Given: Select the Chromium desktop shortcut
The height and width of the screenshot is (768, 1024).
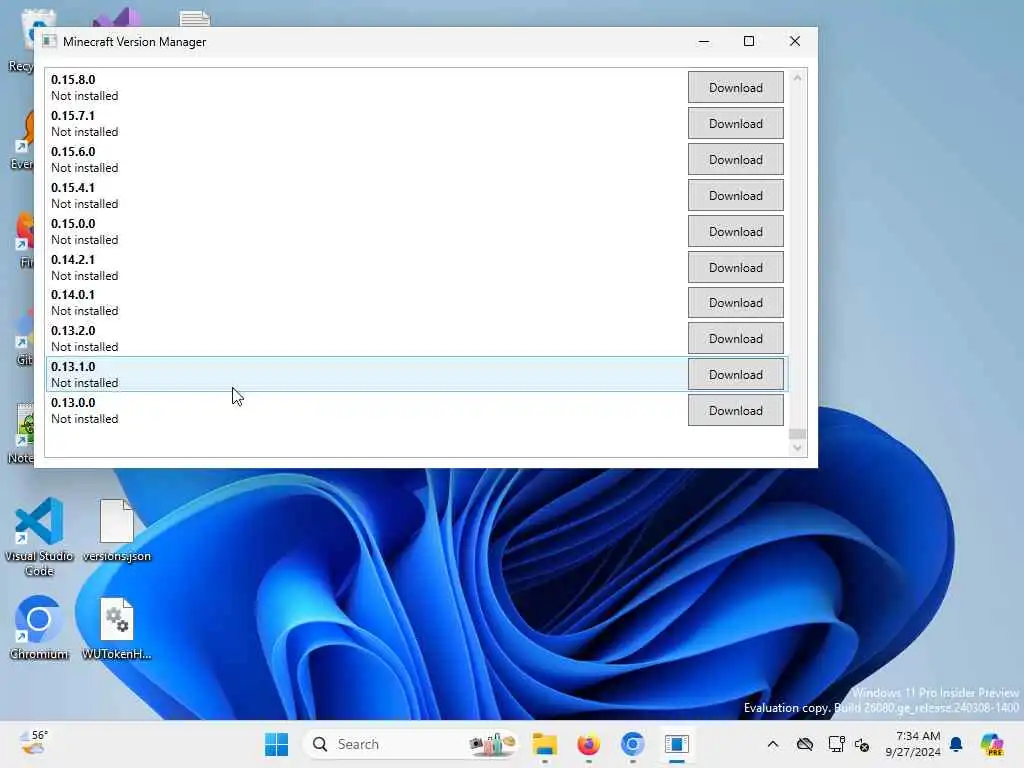Looking at the screenshot, I should (39, 628).
